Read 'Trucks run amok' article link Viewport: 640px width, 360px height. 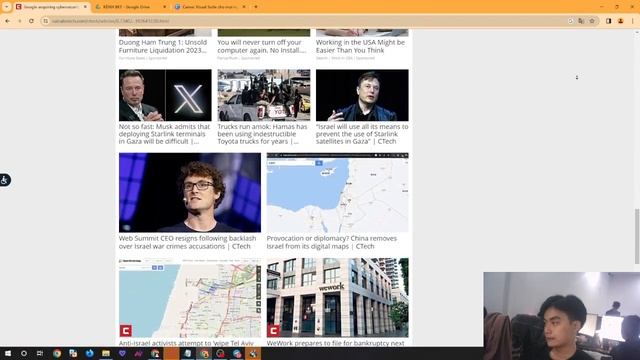point(262,134)
